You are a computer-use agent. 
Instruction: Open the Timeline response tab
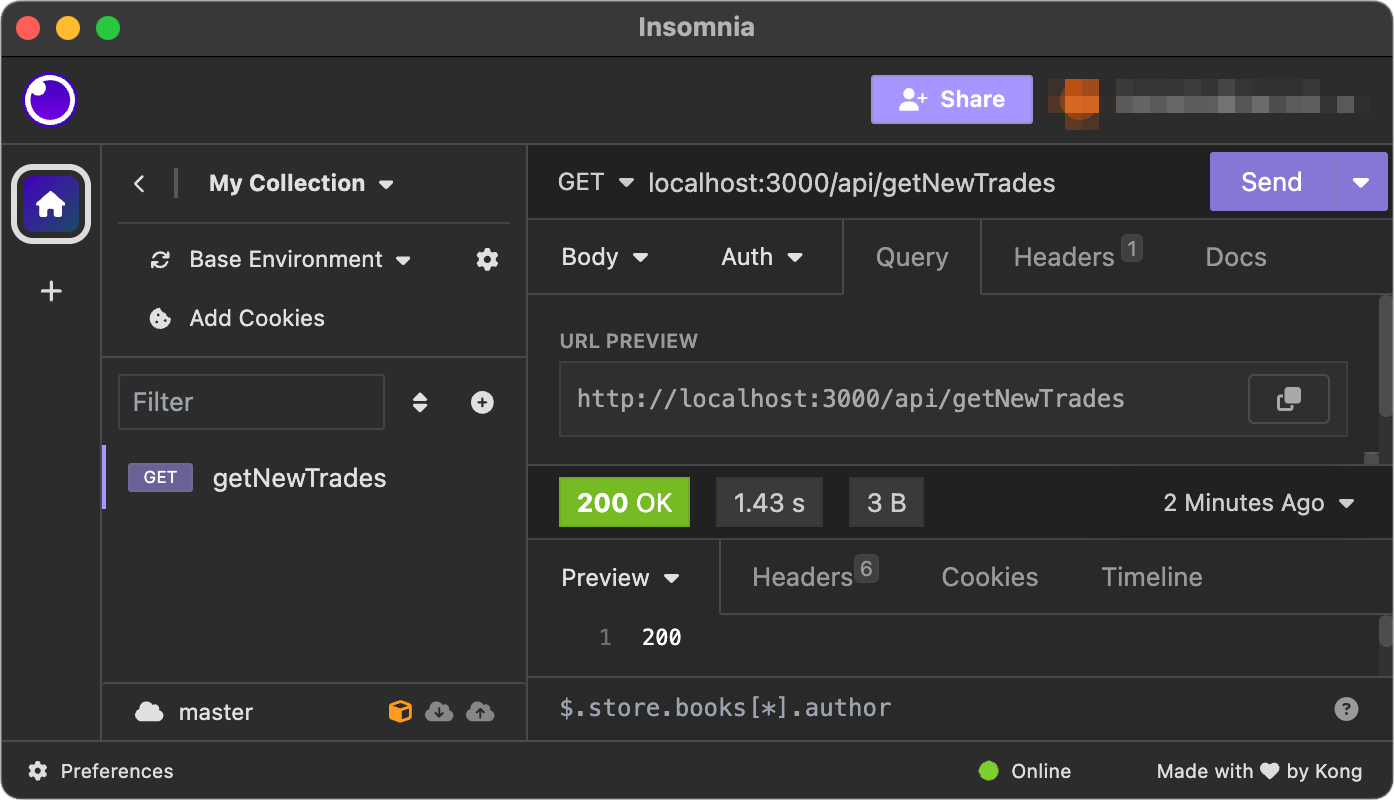click(1152, 577)
